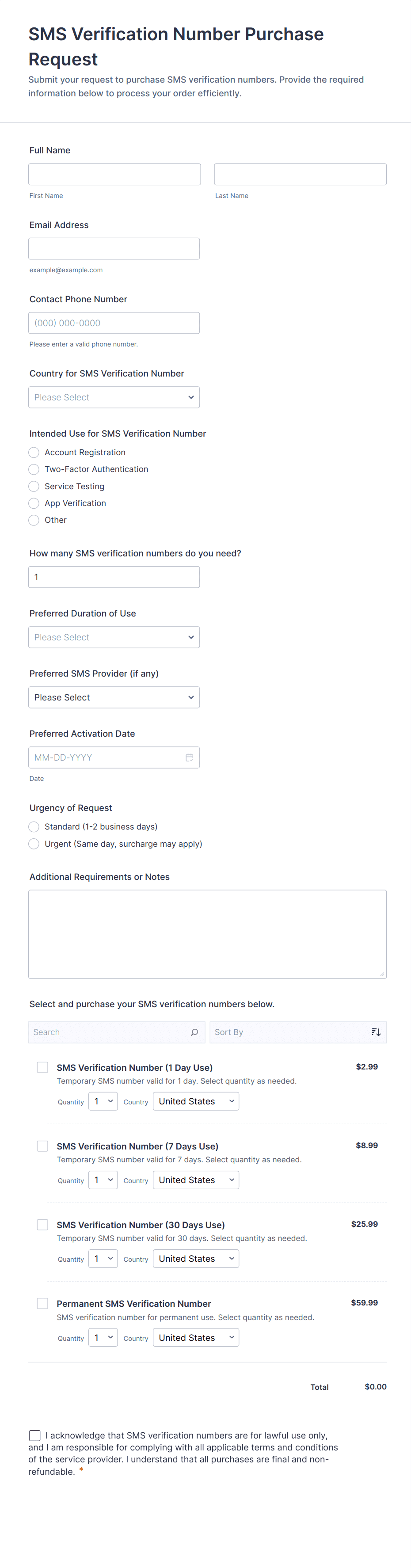The image size is (411, 1568).
Task: Choose Urgent same day request option
Action: [x=34, y=844]
